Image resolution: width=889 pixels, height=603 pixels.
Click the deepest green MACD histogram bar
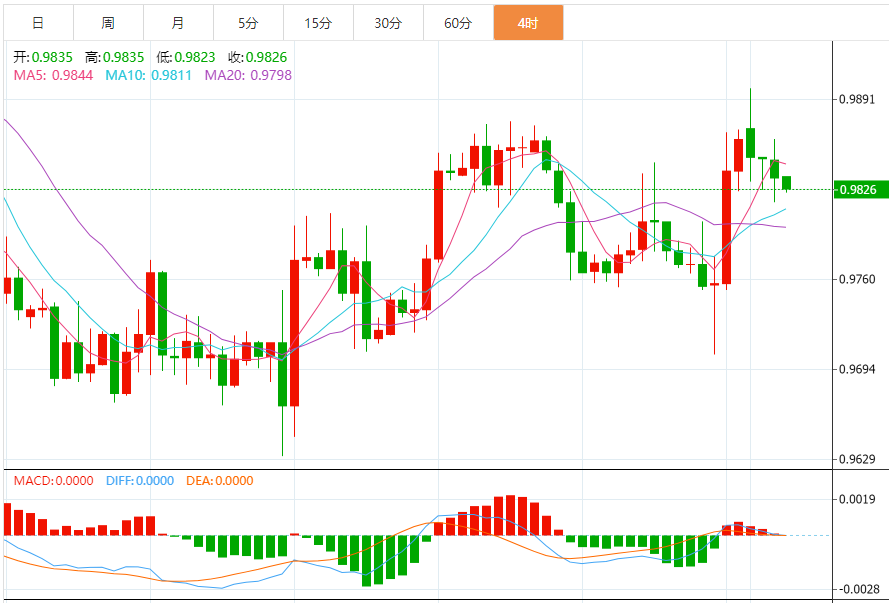click(367, 561)
